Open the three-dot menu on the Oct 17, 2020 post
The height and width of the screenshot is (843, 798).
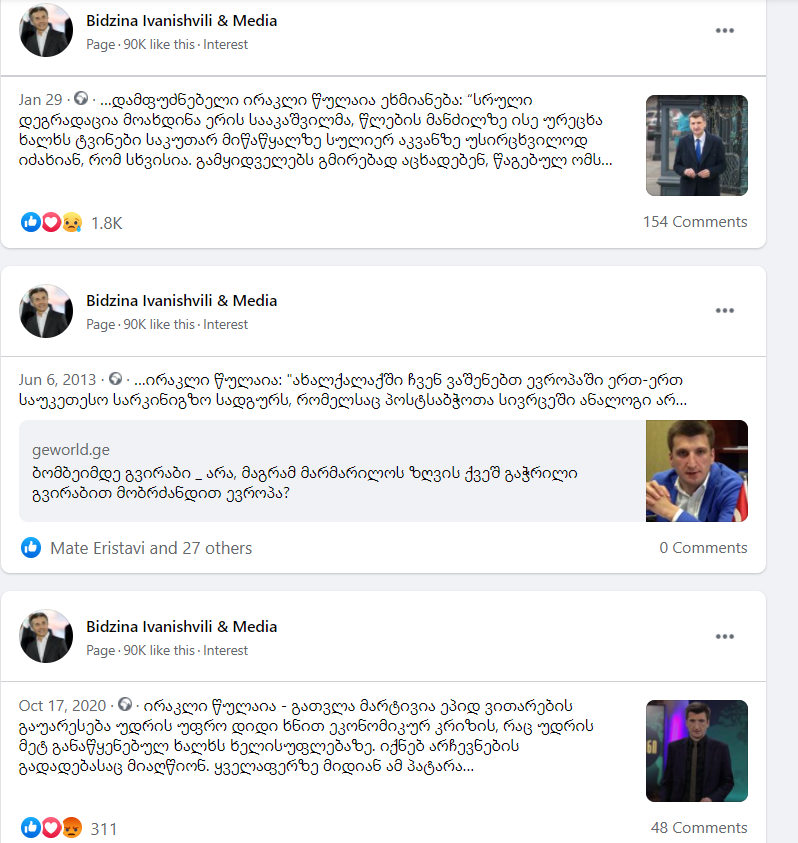724,637
